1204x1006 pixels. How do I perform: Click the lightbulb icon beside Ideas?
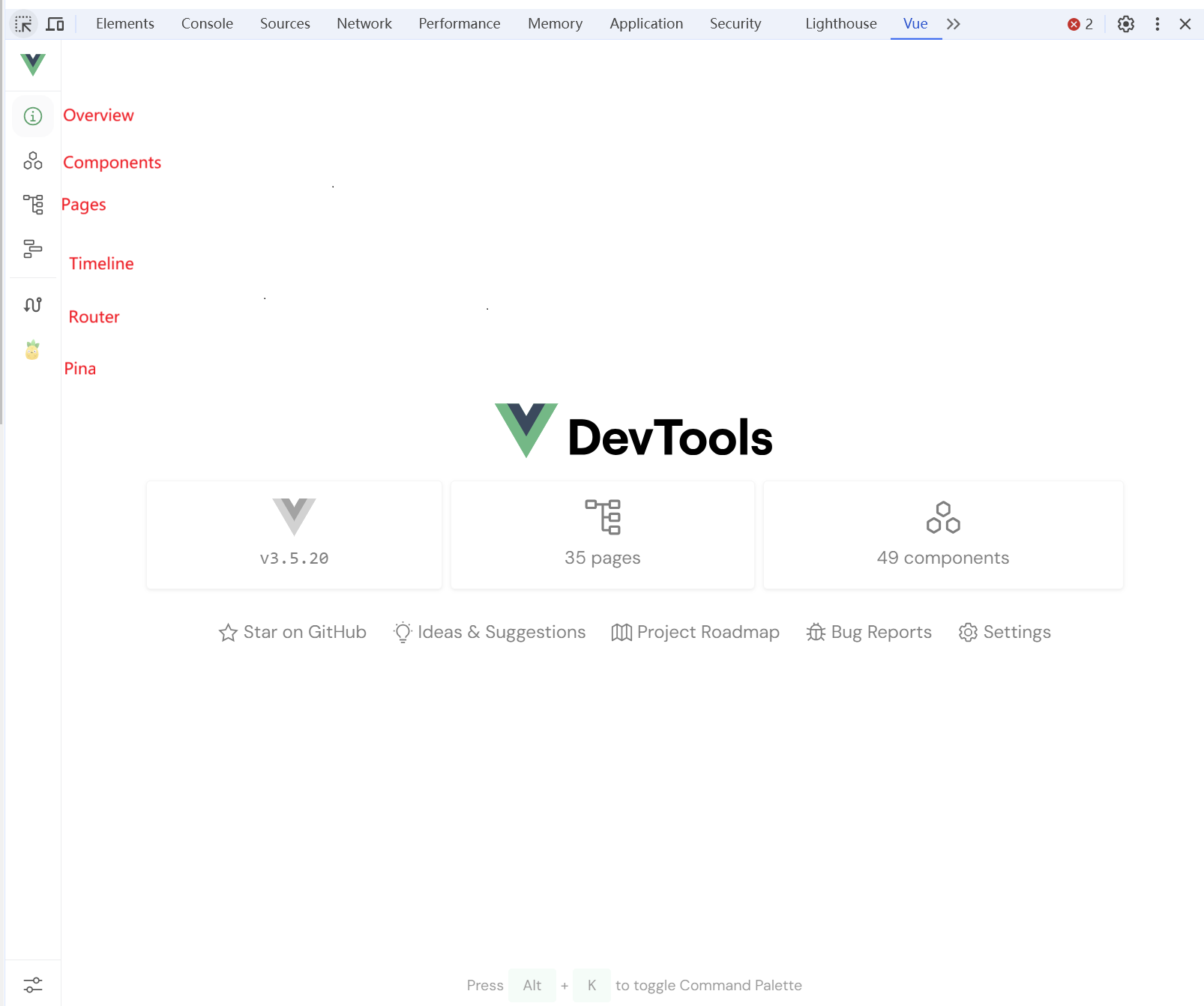pos(403,633)
